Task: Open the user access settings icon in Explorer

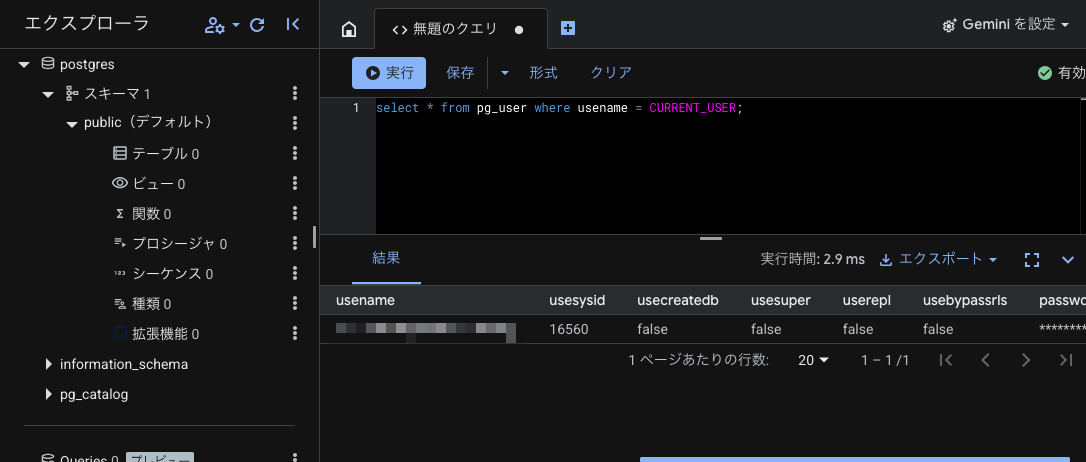Action: pos(215,25)
